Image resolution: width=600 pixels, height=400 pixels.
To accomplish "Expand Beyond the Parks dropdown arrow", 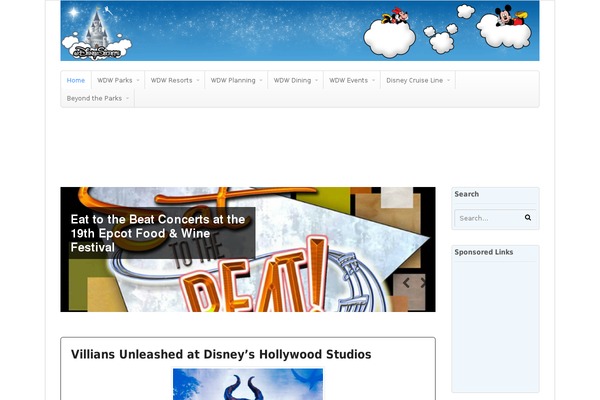I will coord(127,98).
